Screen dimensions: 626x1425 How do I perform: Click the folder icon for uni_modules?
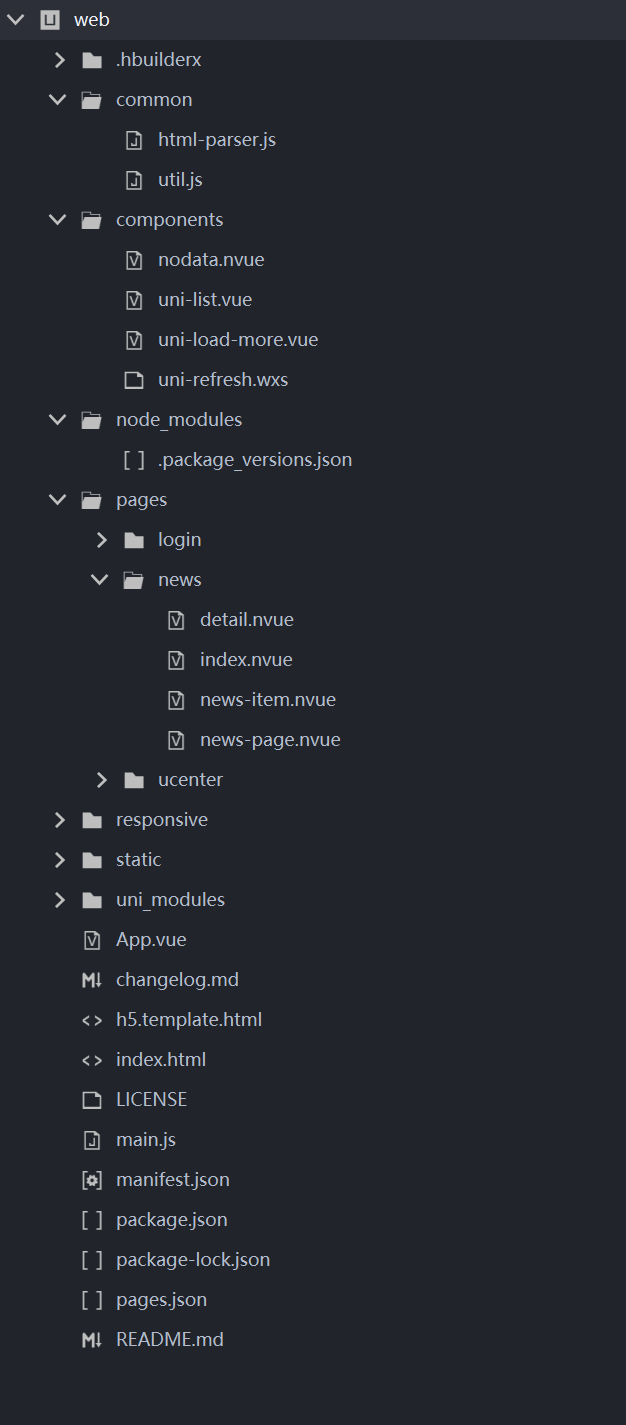(x=92, y=900)
